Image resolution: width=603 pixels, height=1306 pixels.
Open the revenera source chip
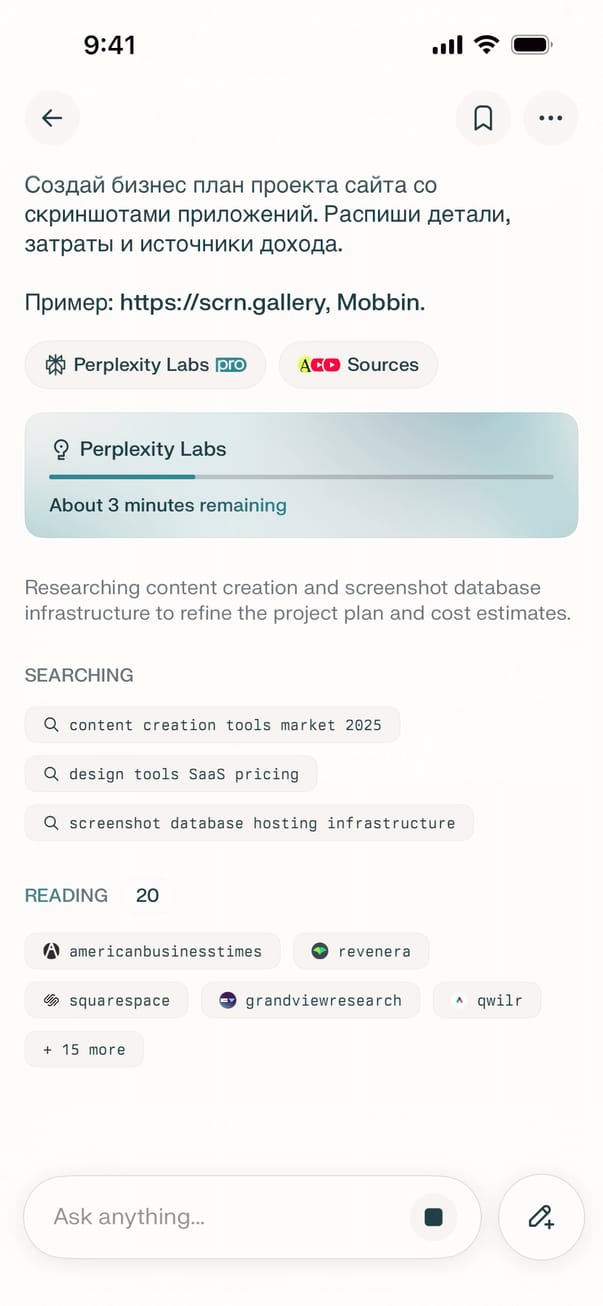pyautogui.click(x=361, y=951)
